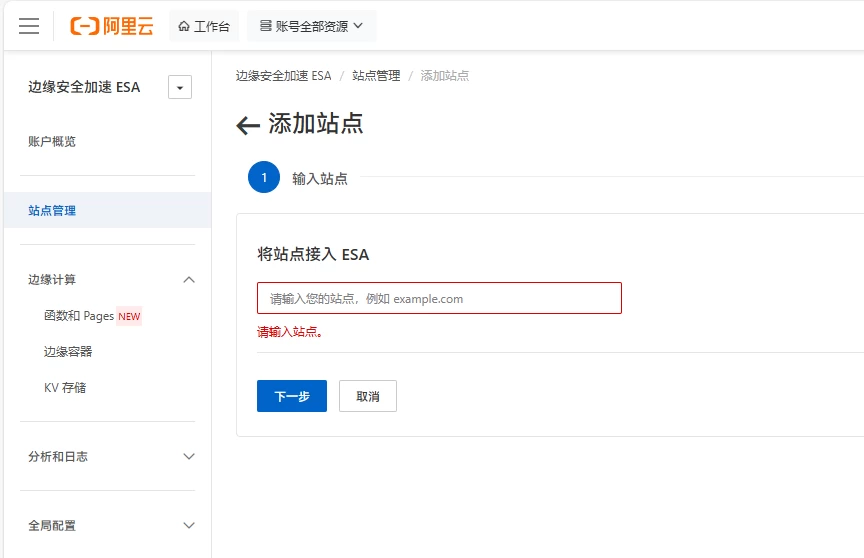Open 账户概览 in the sidebar
864x558 pixels.
pyautogui.click(x=52, y=141)
